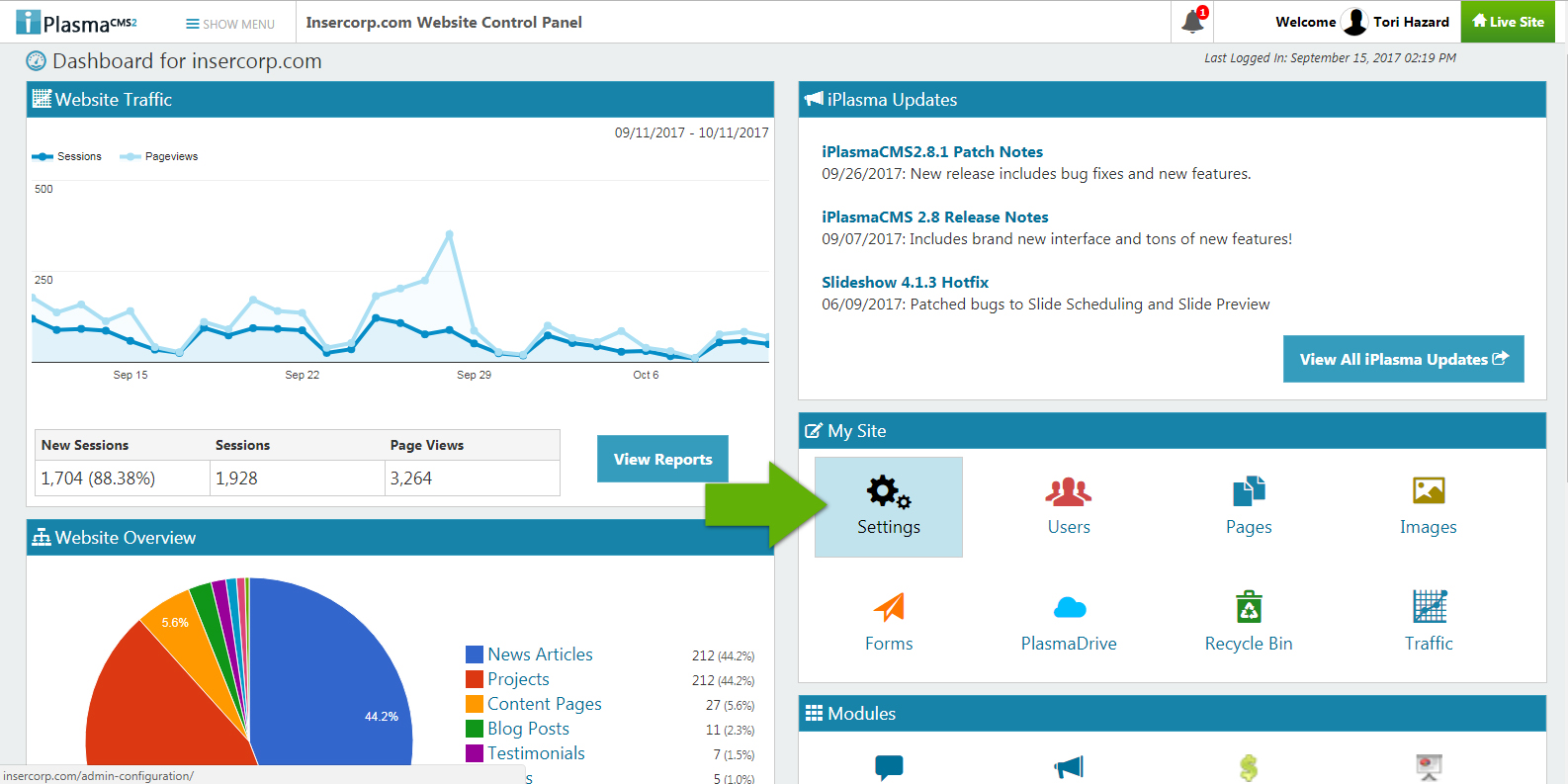The height and width of the screenshot is (784, 1568).
Task: Open the speech bubble module icon
Action: (889, 767)
